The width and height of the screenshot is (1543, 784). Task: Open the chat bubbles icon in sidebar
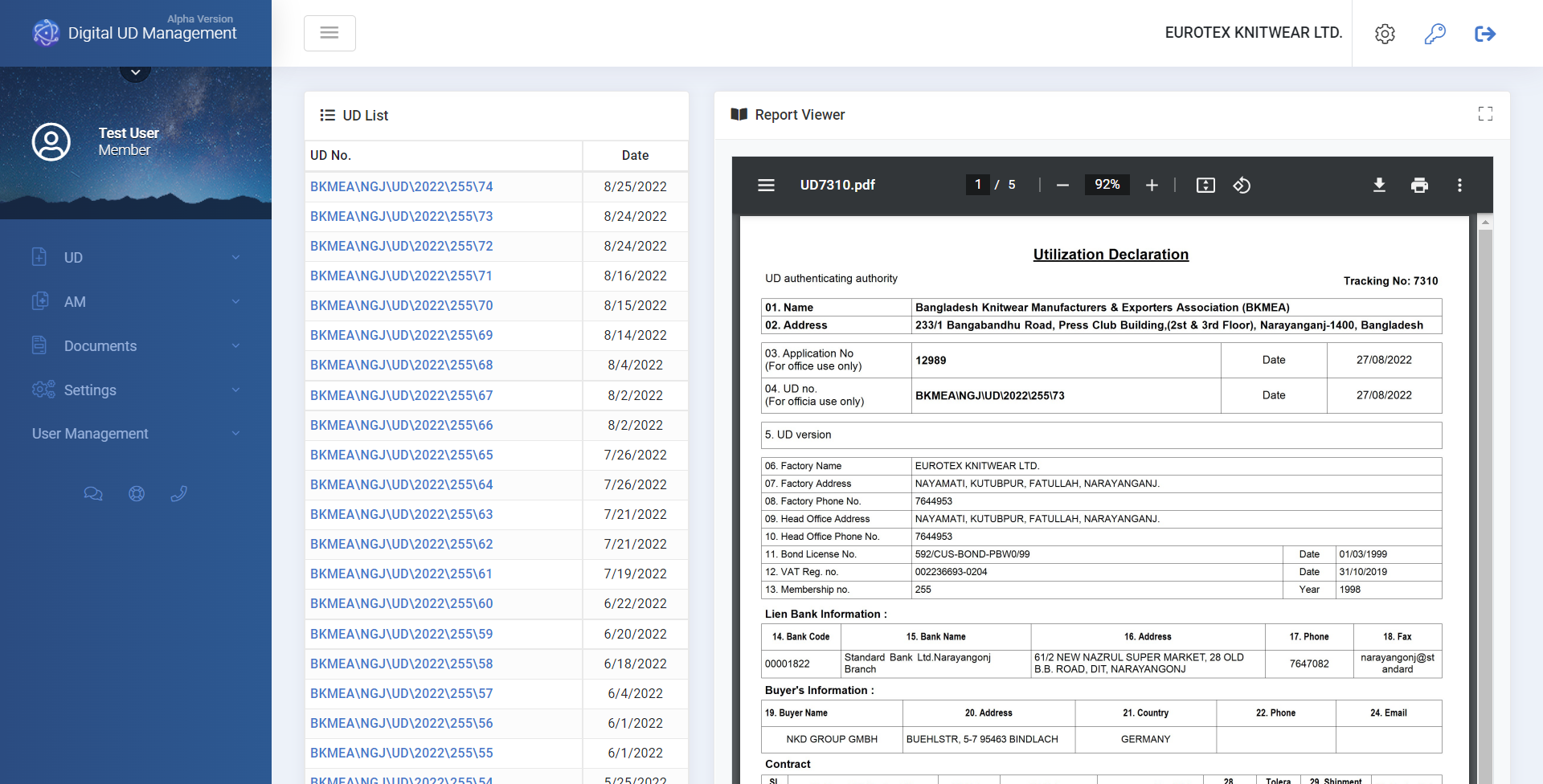(93, 494)
